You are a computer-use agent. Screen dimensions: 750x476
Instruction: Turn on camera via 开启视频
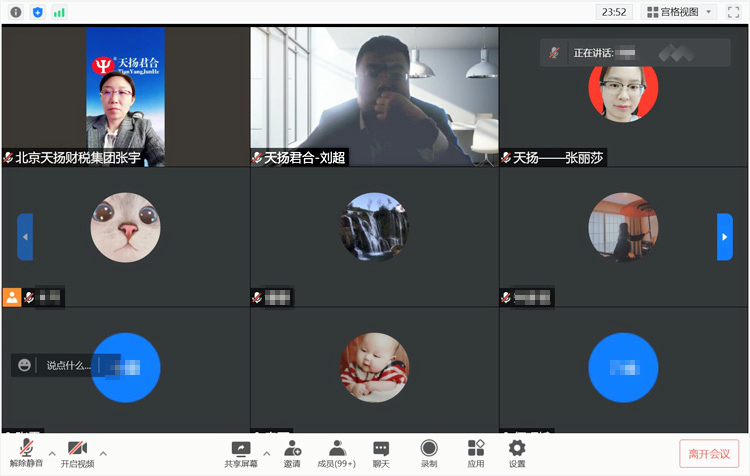point(77,453)
